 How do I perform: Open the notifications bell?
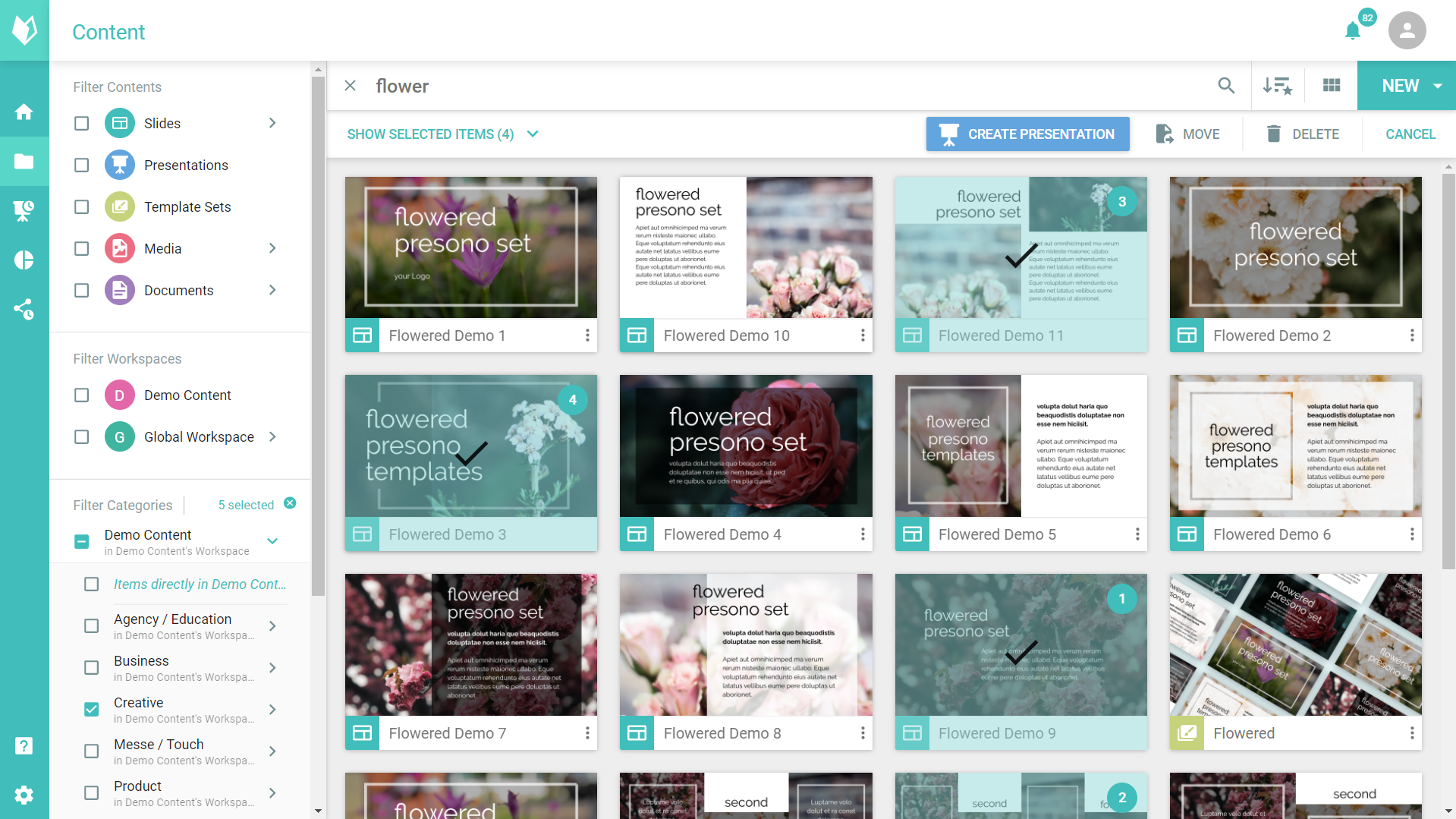[x=1353, y=31]
